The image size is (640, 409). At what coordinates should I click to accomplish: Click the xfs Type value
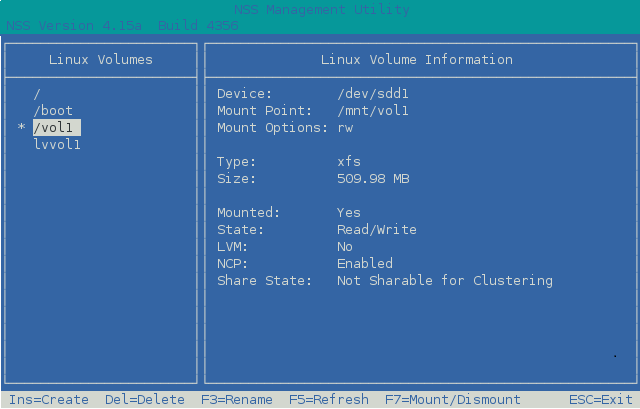coord(349,161)
